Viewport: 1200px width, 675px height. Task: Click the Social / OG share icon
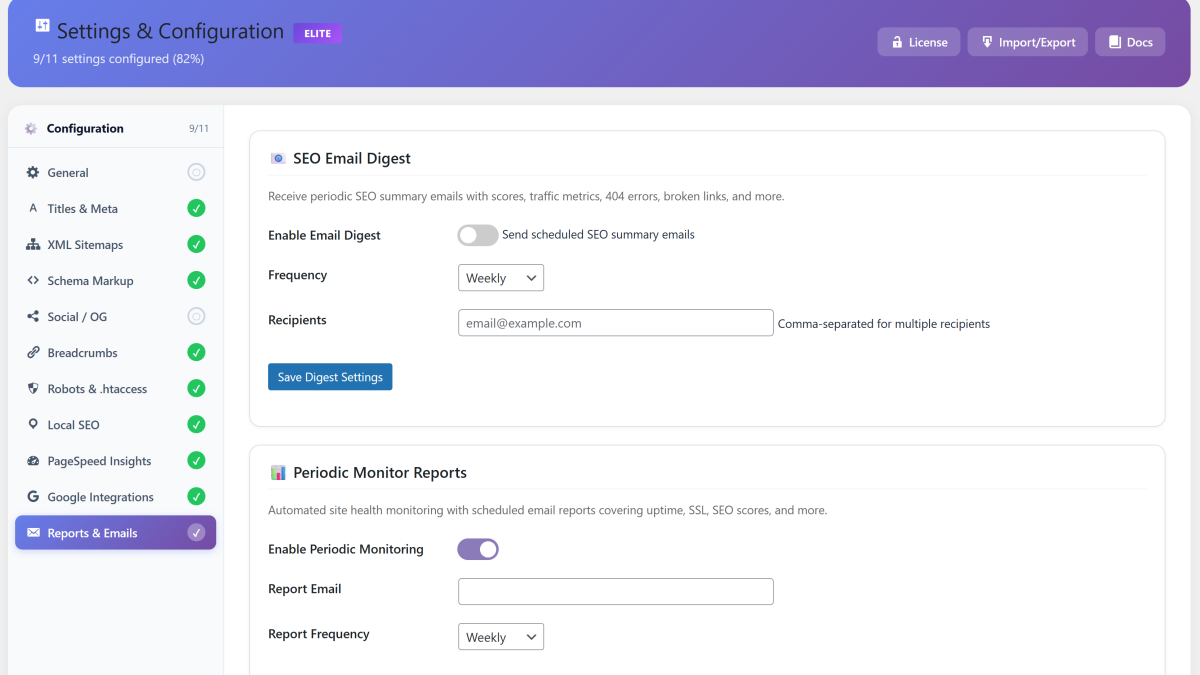click(33, 316)
